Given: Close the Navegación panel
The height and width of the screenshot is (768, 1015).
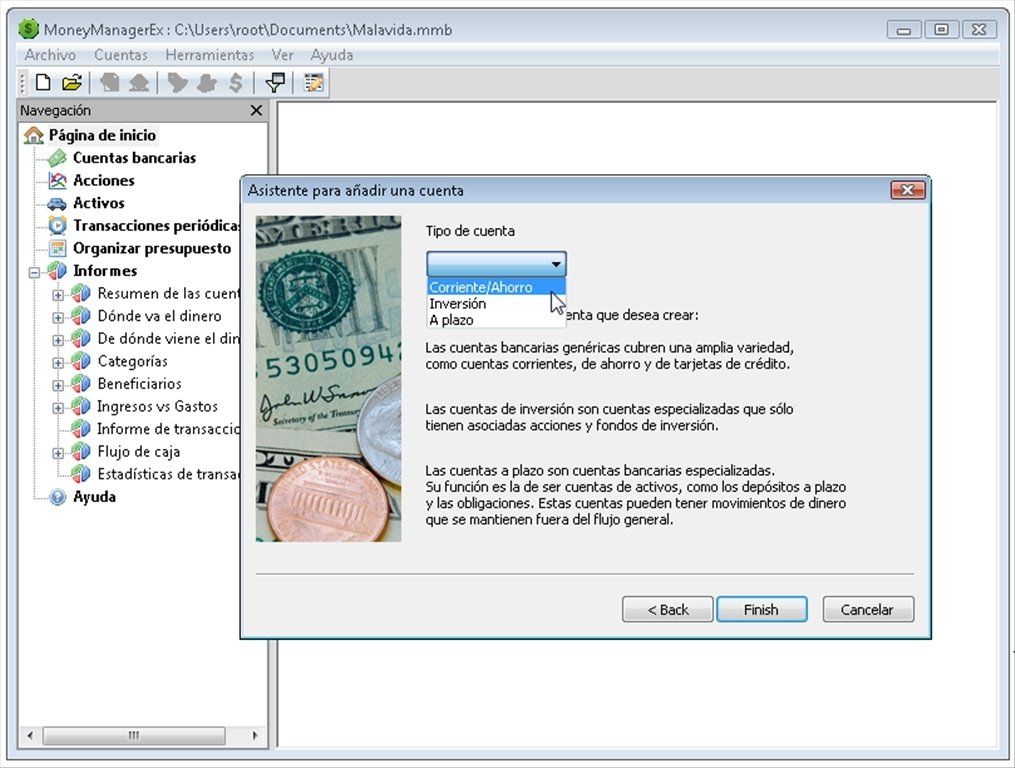Looking at the screenshot, I should pyautogui.click(x=256, y=110).
